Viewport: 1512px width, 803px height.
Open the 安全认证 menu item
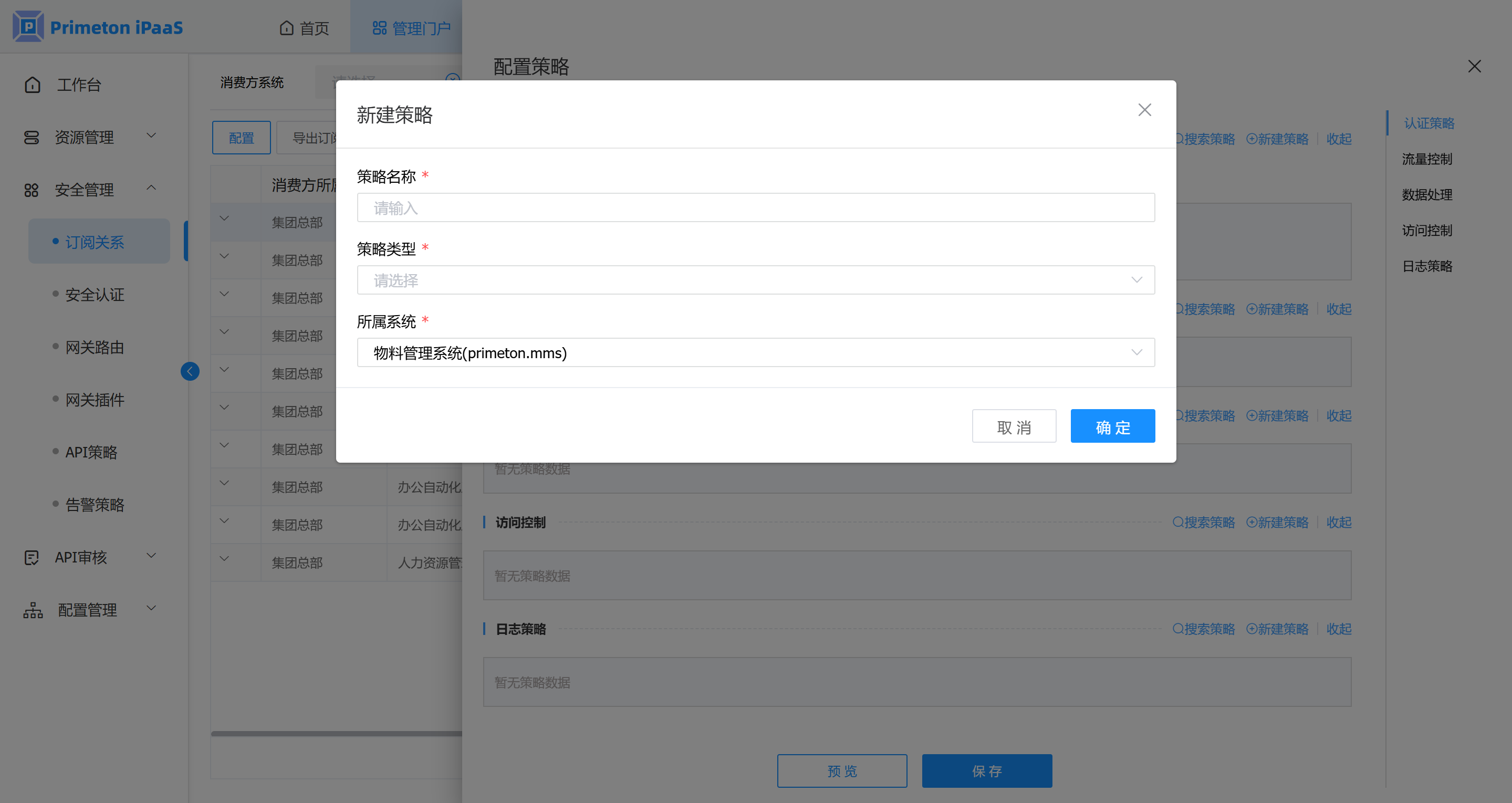pos(95,295)
